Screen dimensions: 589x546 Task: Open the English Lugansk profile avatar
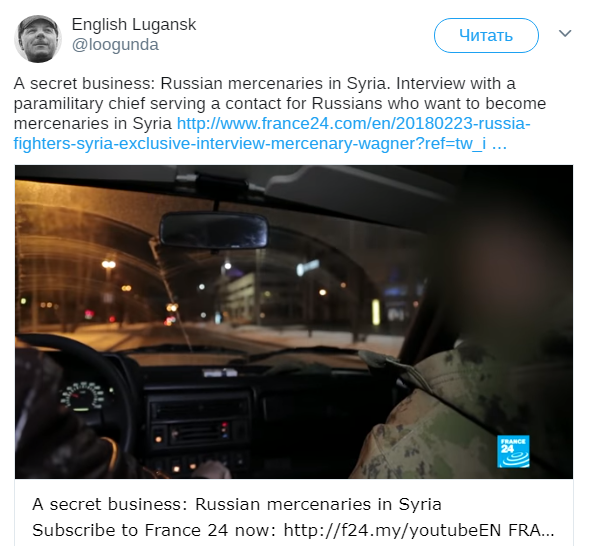point(38,39)
